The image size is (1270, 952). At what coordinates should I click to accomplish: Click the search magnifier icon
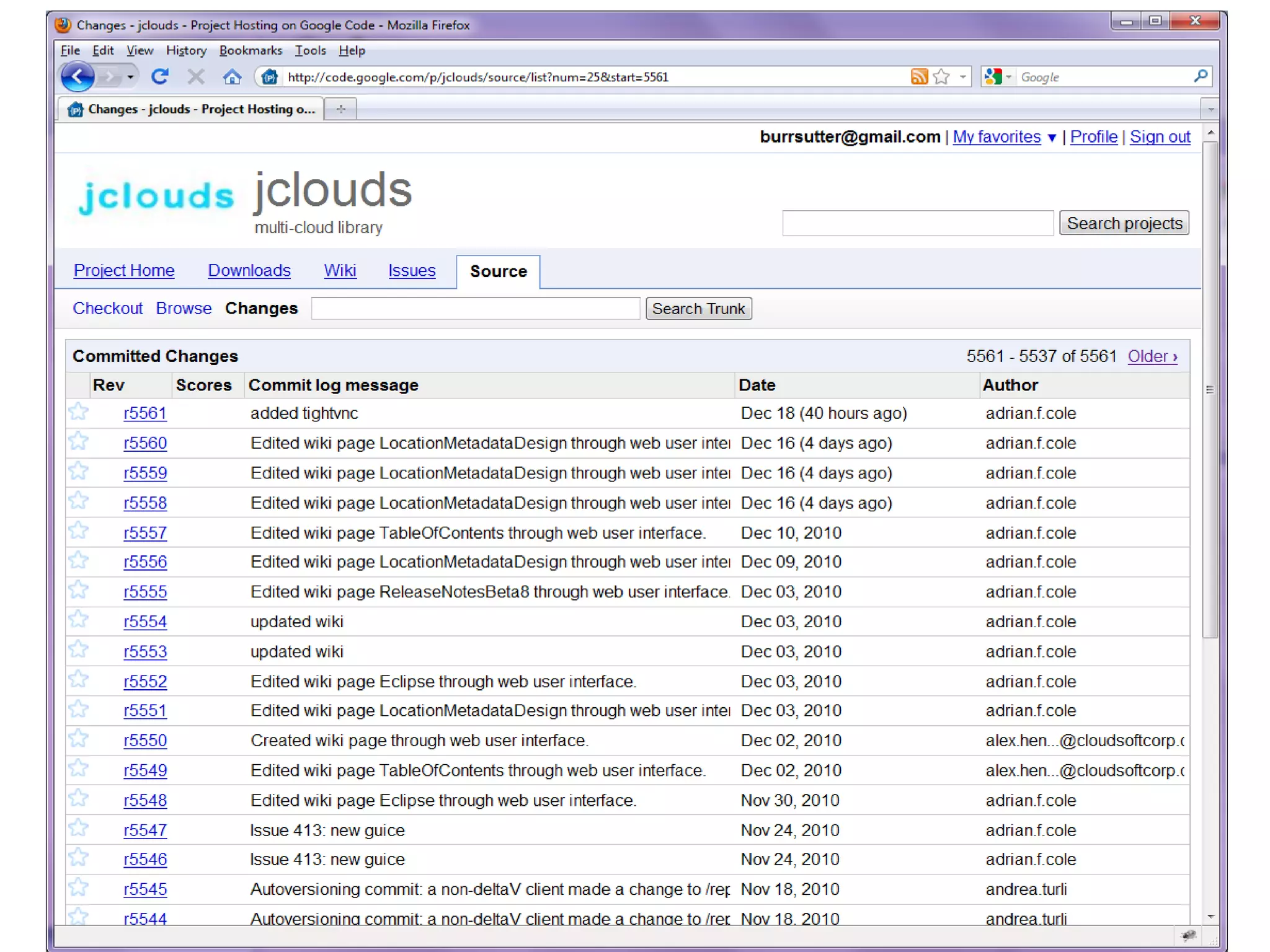click(1201, 76)
